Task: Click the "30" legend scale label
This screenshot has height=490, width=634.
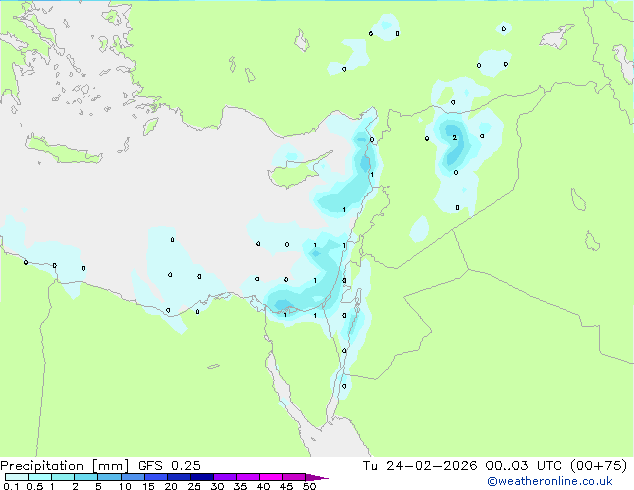Action: click(217, 486)
